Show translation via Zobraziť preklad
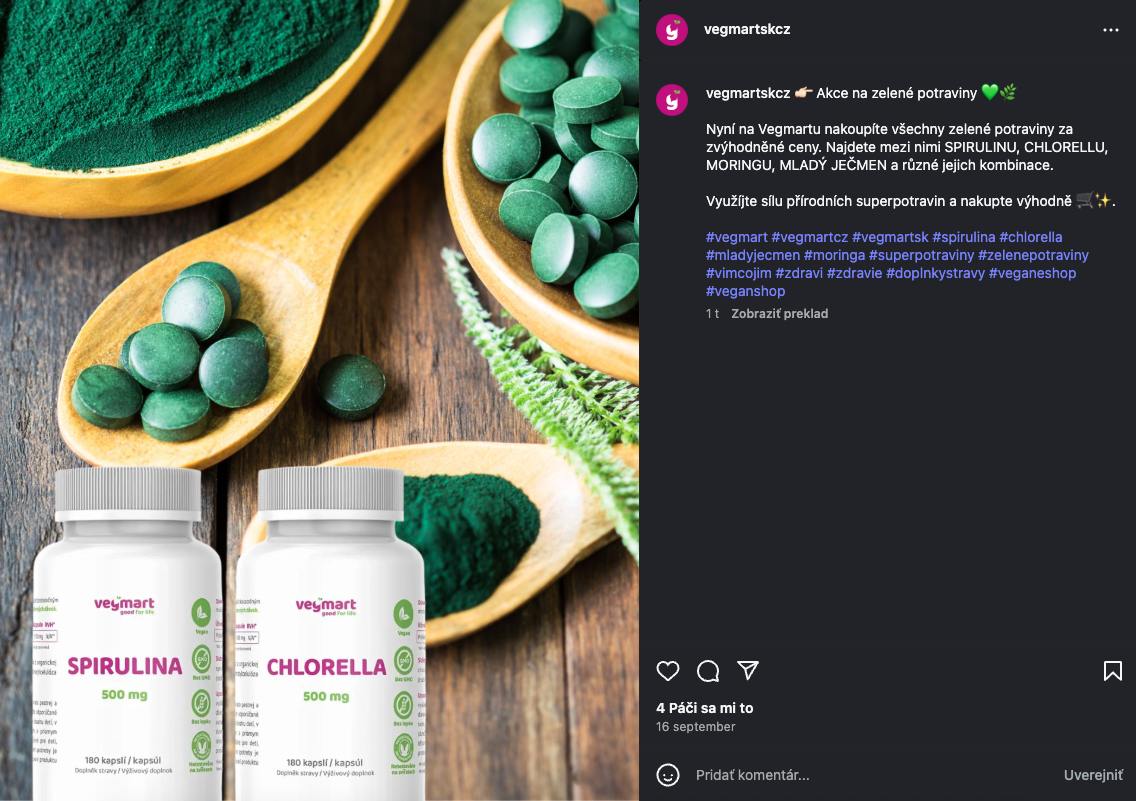 pos(780,314)
